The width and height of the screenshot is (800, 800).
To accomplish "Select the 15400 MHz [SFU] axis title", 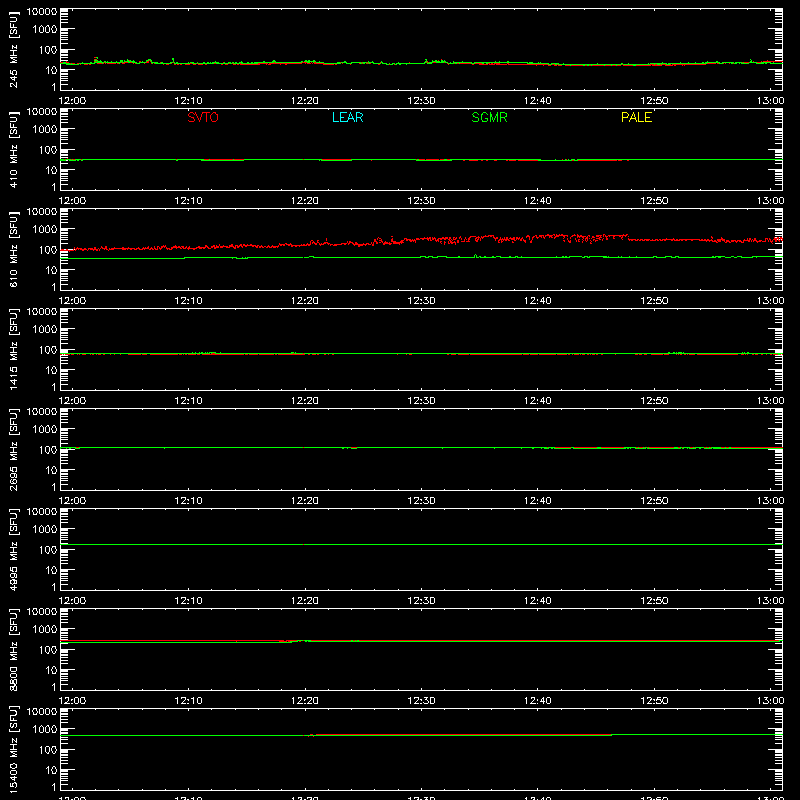I will click(13, 749).
